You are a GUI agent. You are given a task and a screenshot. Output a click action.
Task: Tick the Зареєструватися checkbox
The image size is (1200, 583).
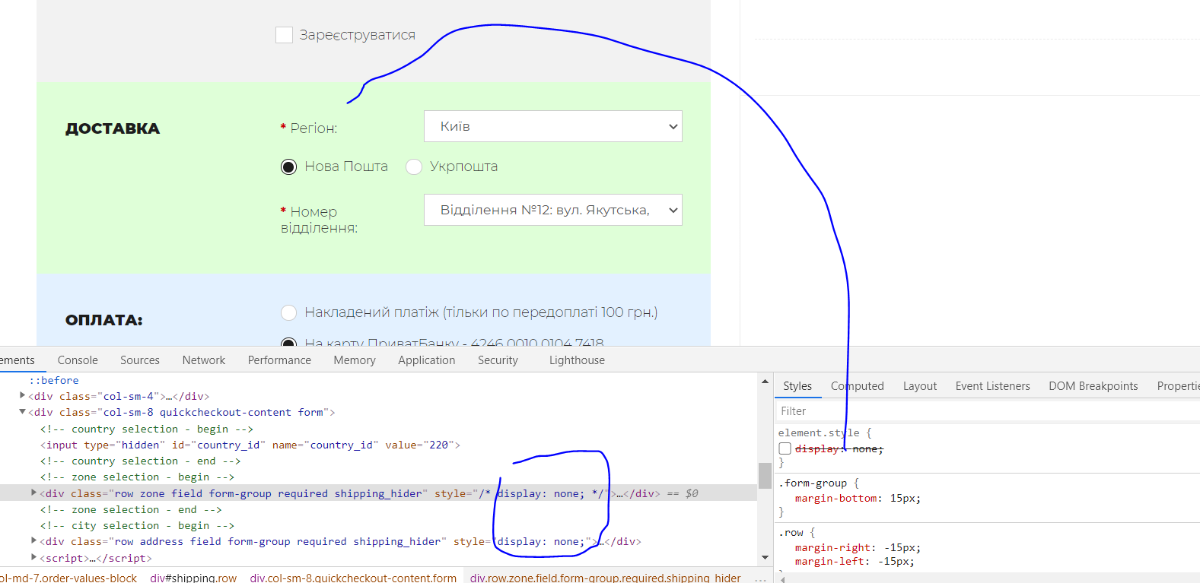(x=283, y=35)
